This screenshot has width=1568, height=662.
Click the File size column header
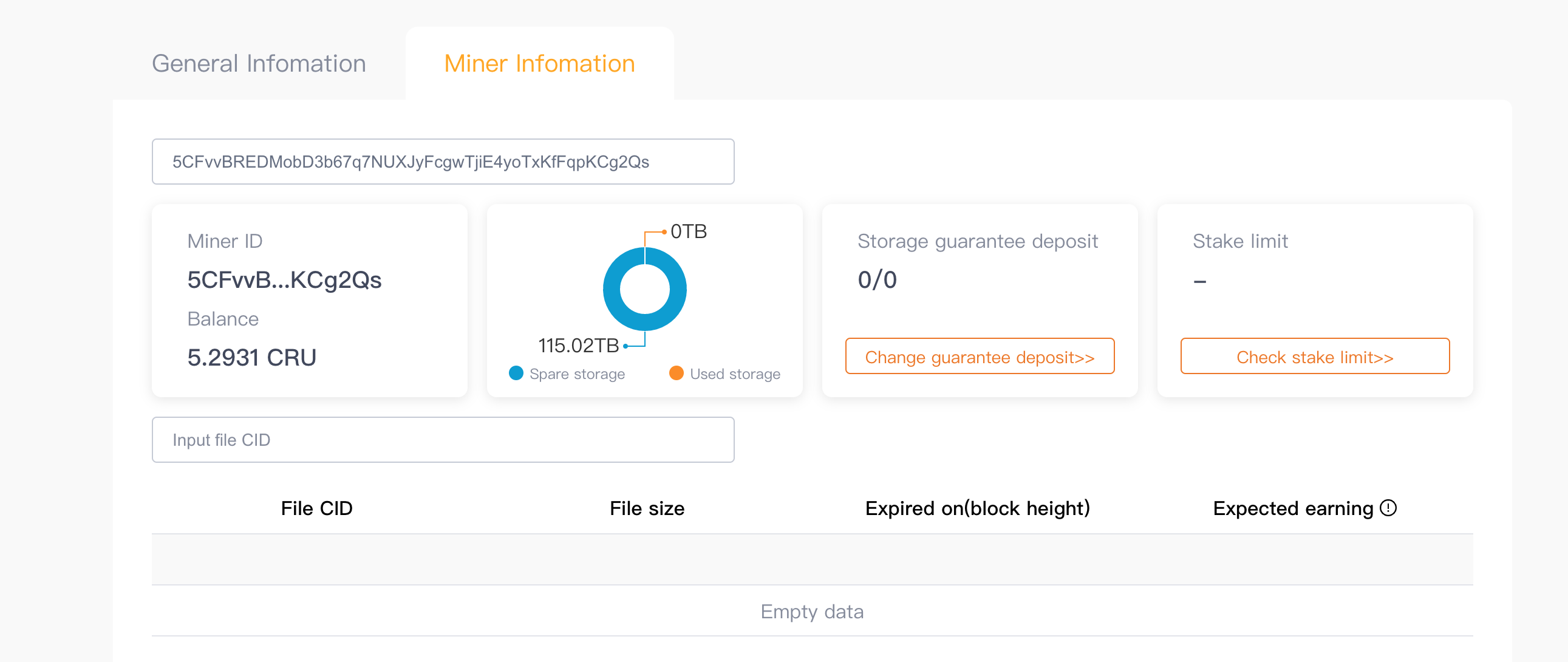(x=646, y=508)
